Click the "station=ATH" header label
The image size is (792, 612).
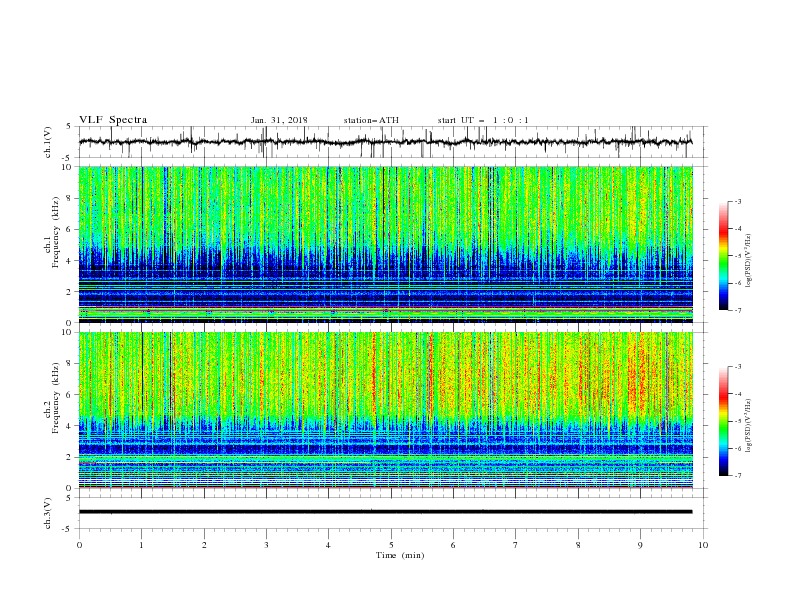point(371,120)
